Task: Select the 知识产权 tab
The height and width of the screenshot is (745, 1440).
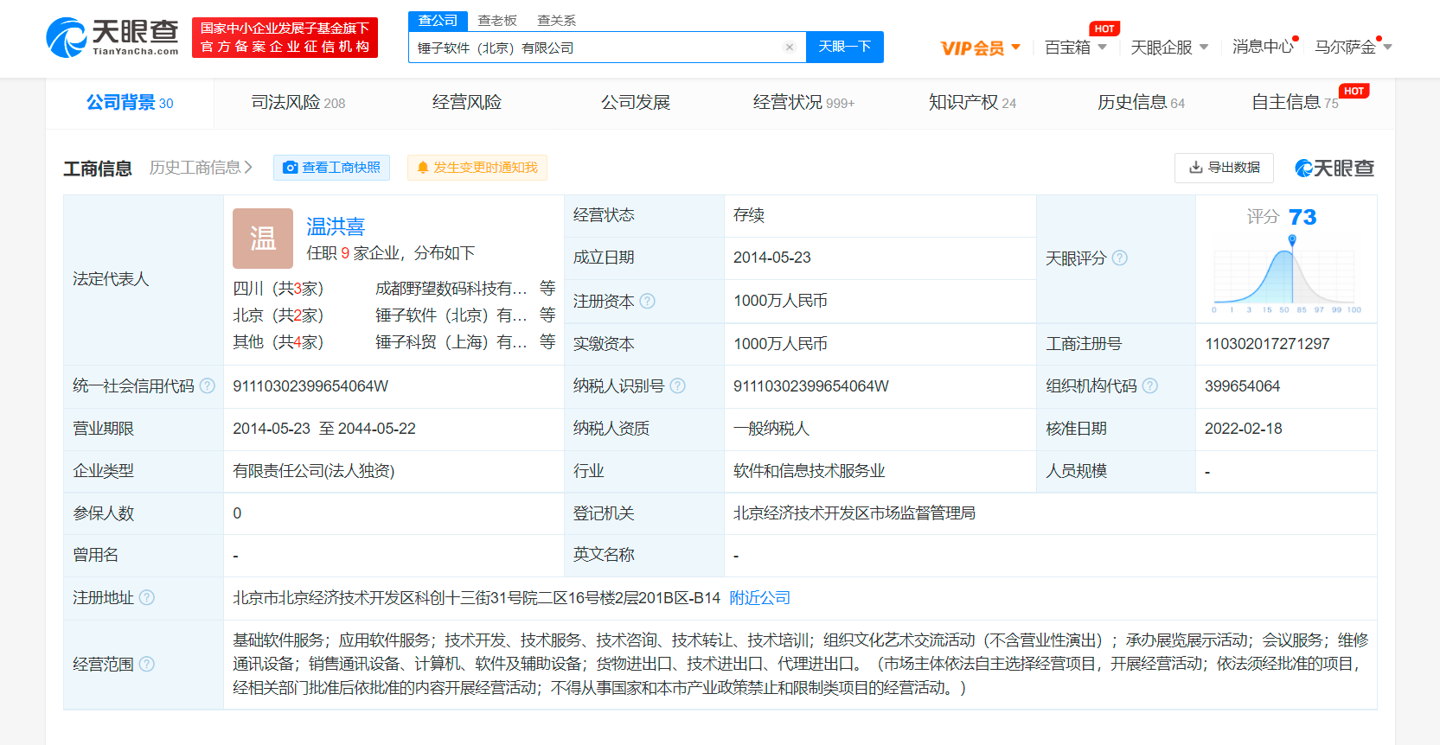Action: [x=972, y=102]
